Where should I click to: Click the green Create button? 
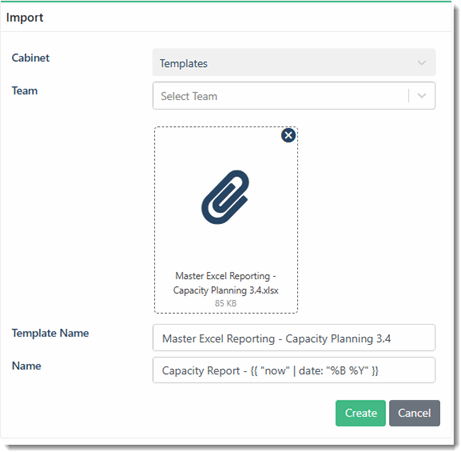tap(360, 413)
